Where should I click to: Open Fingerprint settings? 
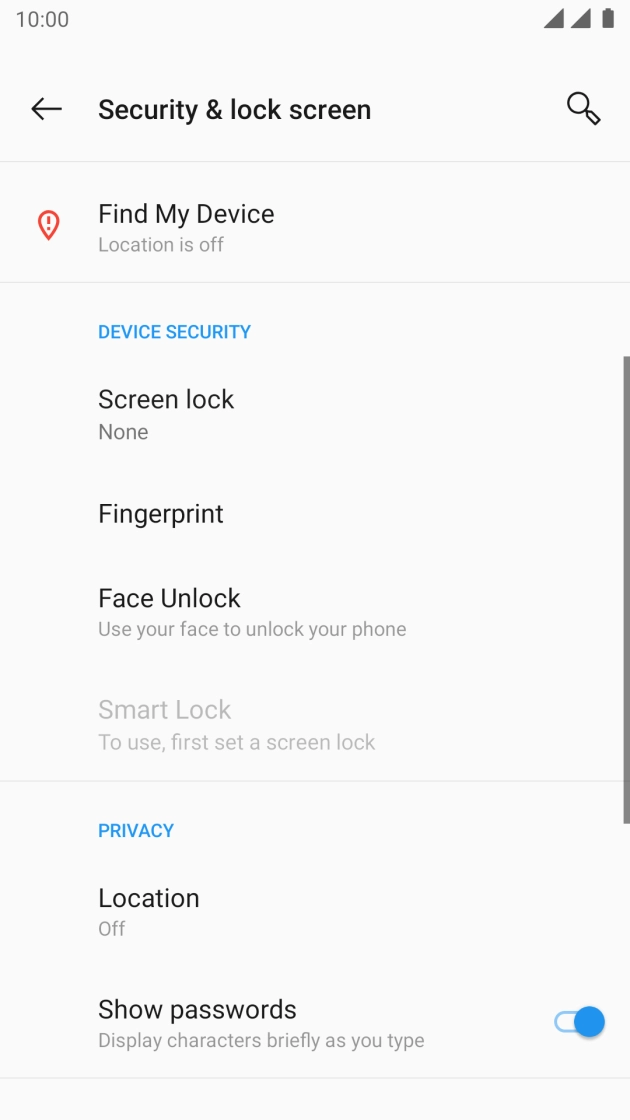click(x=160, y=514)
